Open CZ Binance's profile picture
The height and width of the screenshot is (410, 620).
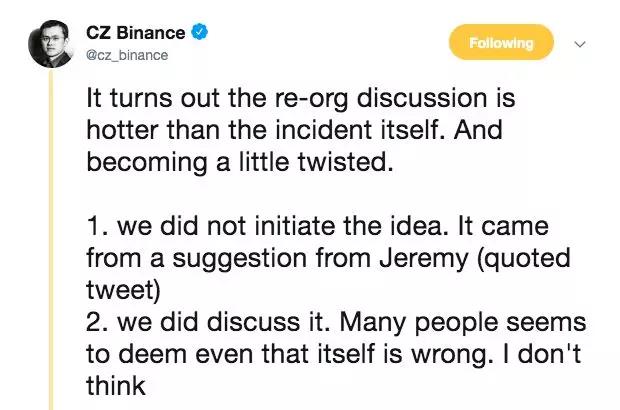(51, 44)
